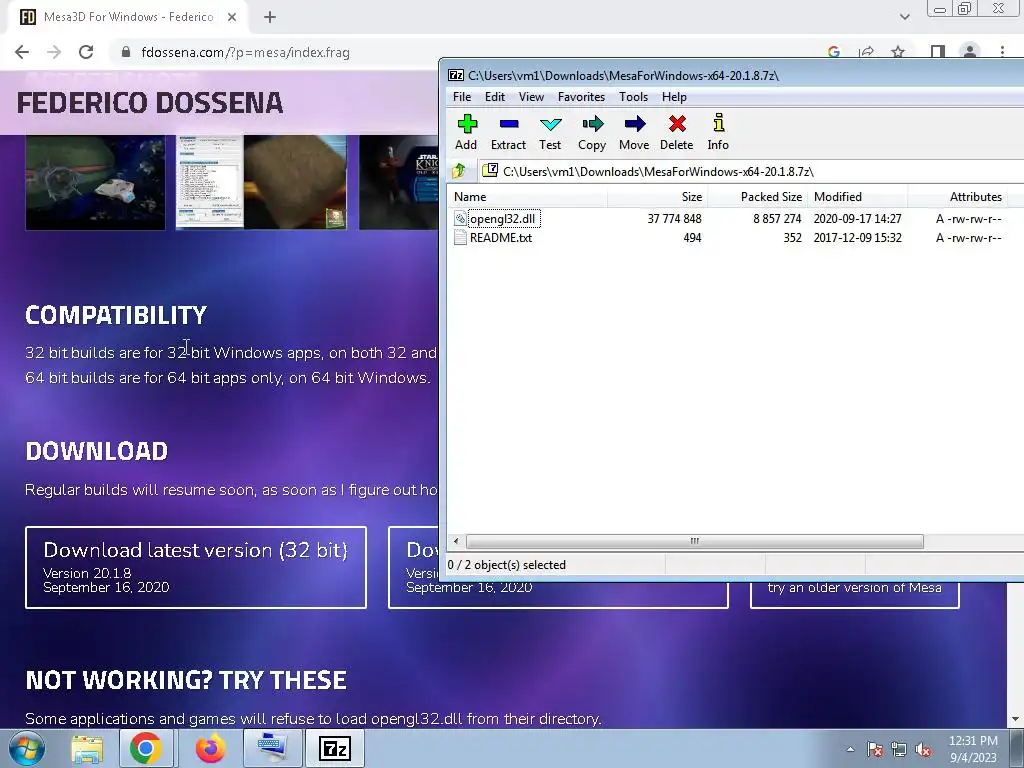Screen dimensions: 1024x768
Task: Open the Windows Start menu
Action: pyautogui.click(x=27, y=748)
